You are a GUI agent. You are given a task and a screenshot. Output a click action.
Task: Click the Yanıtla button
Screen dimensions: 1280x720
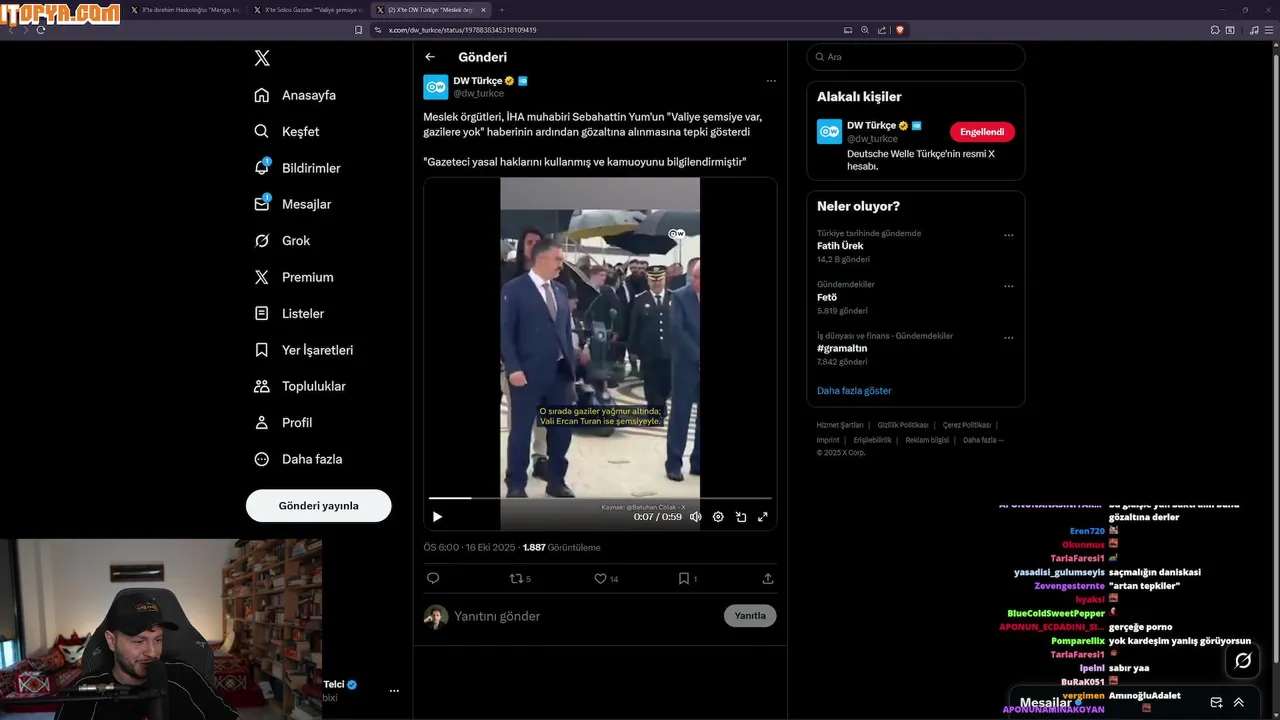coord(750,616)
